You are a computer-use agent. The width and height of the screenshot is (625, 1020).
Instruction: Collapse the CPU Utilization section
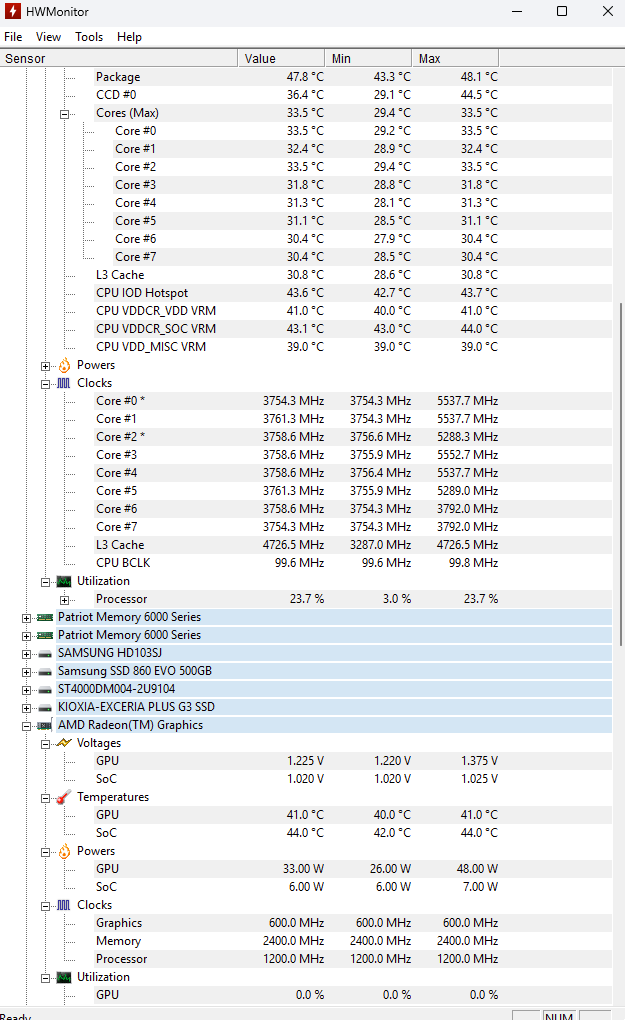pos(46,582)
